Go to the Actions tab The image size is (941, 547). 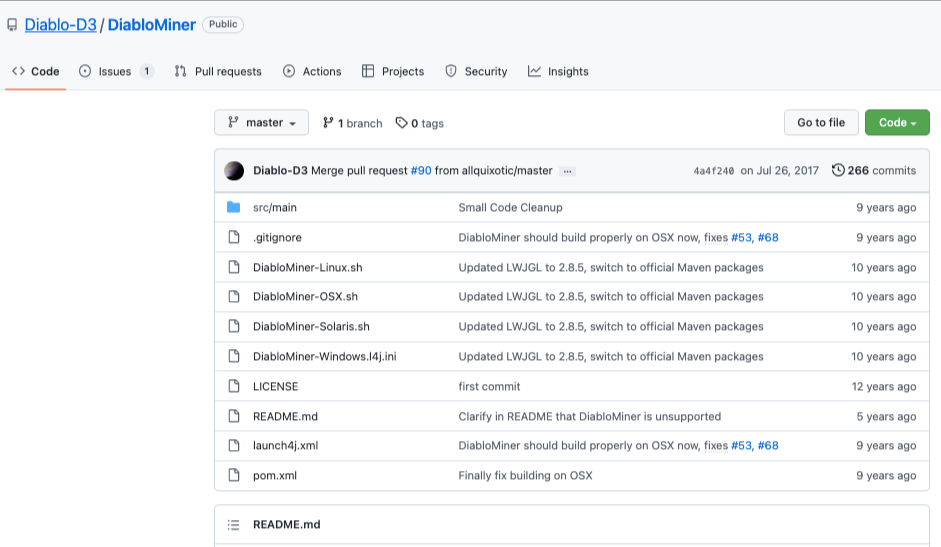(312, 71)
